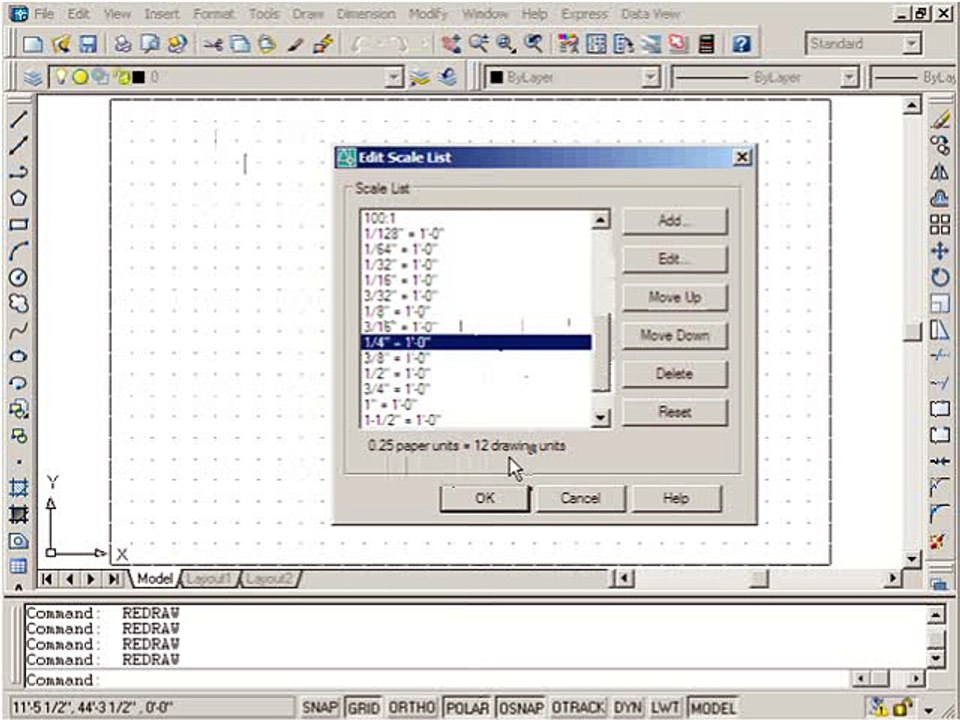This screenshot has width=960, height=720.
Task: Select the Move tool
Action: click(940, 251)
